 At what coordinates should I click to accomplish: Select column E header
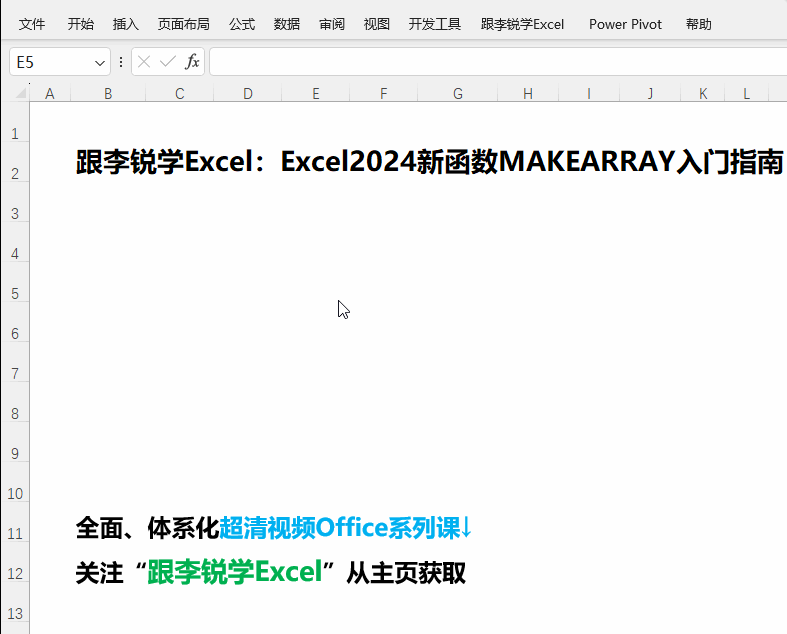[316, 93]
